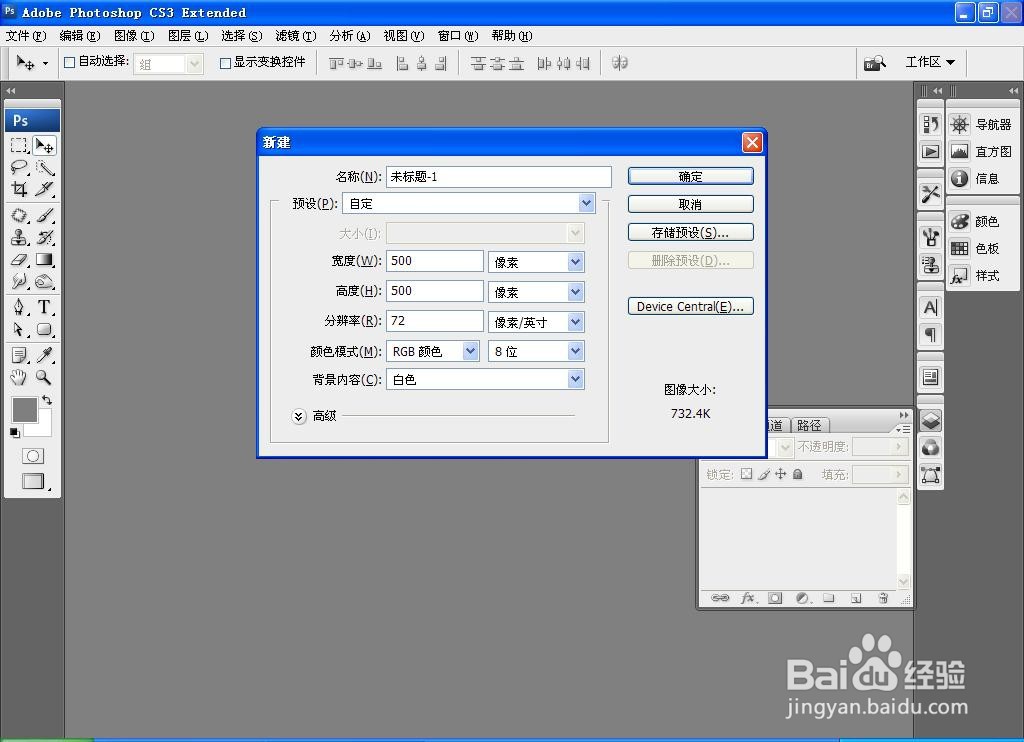
Task: Switch to the 路径 paths tab
Action: [x=810, y=425]
